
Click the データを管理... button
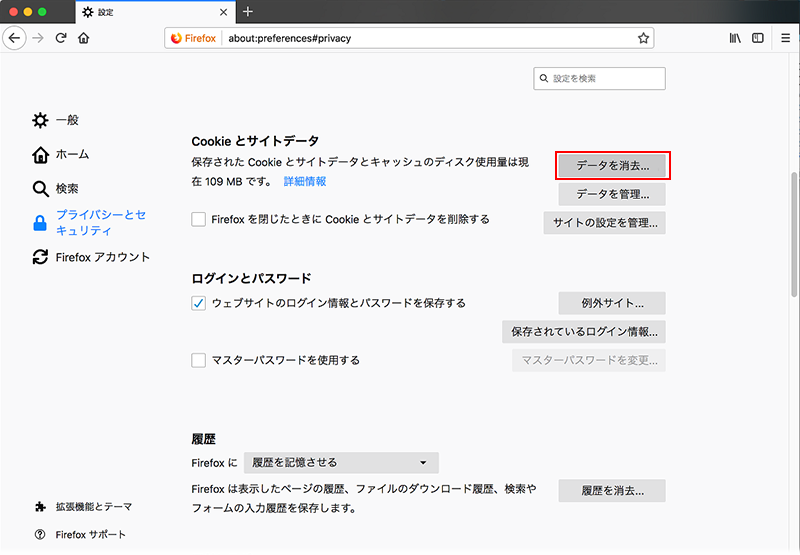tap(612, 194)
